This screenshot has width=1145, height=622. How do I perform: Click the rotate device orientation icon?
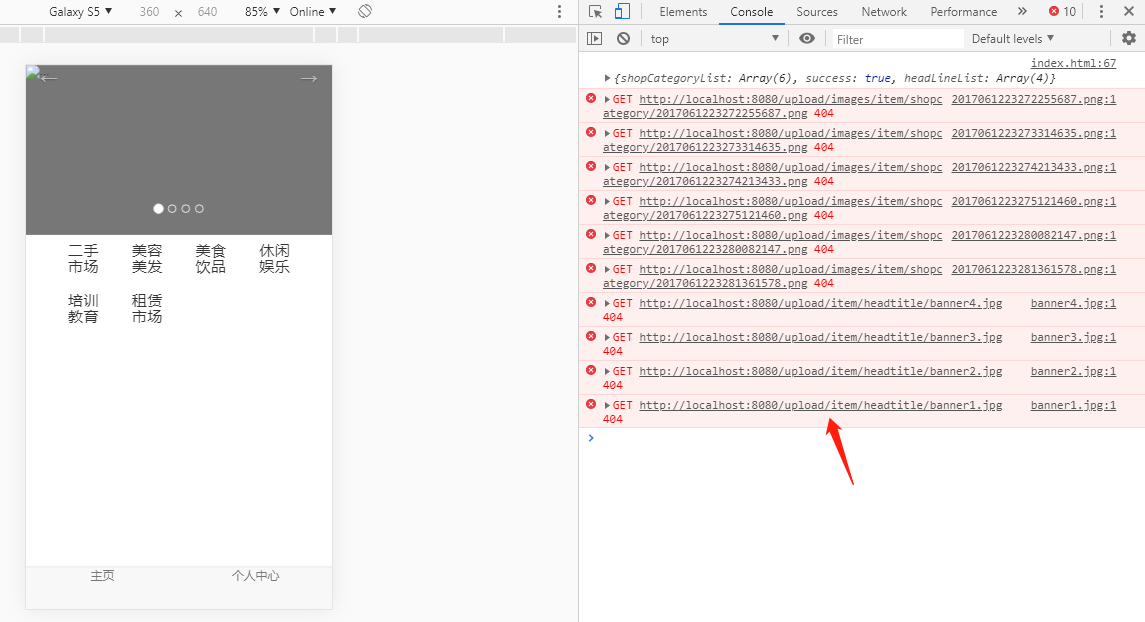[365, 12]
